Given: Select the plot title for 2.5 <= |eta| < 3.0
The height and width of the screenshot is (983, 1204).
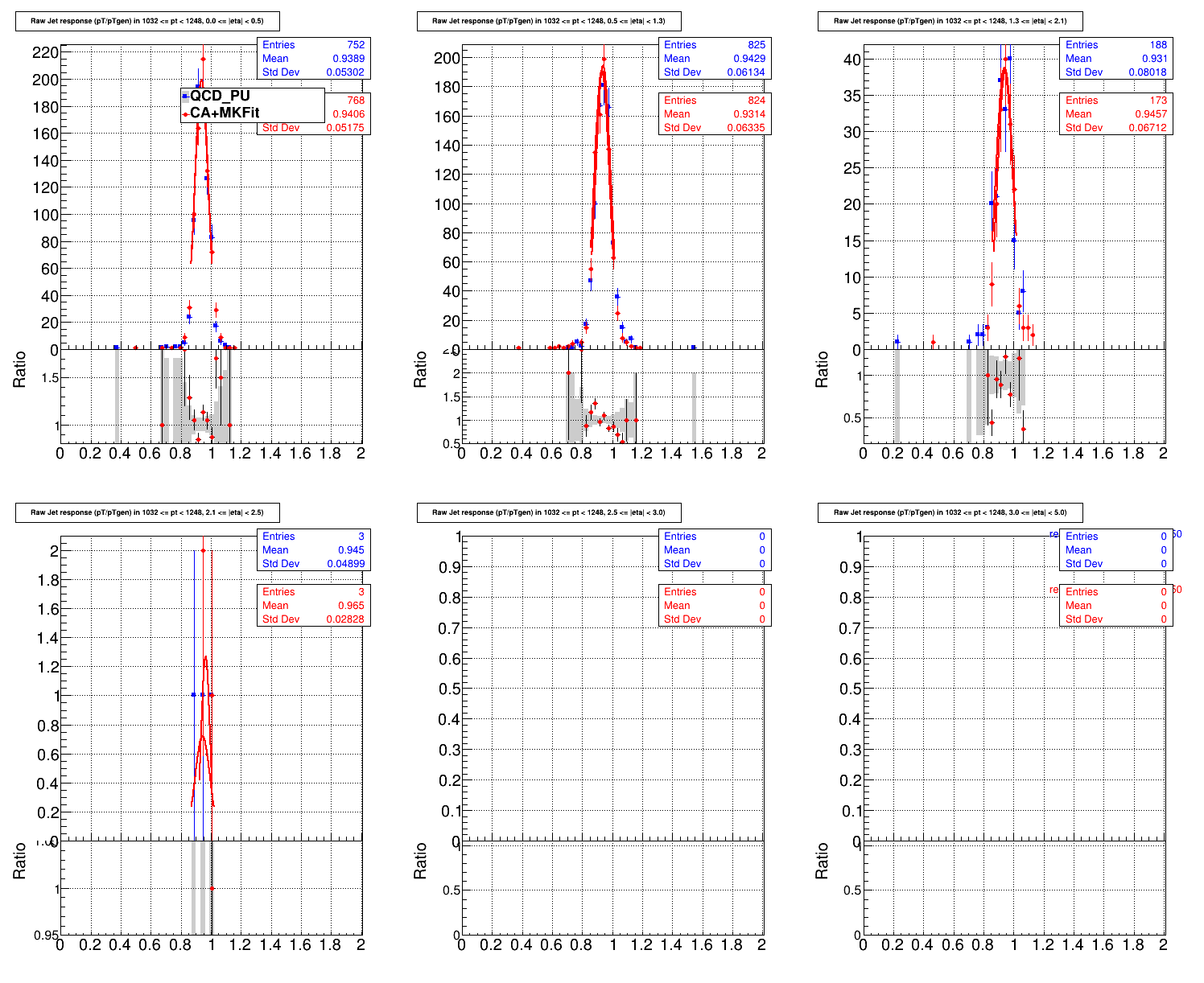Looking at the screenshot, I should [x=548, y=512].
